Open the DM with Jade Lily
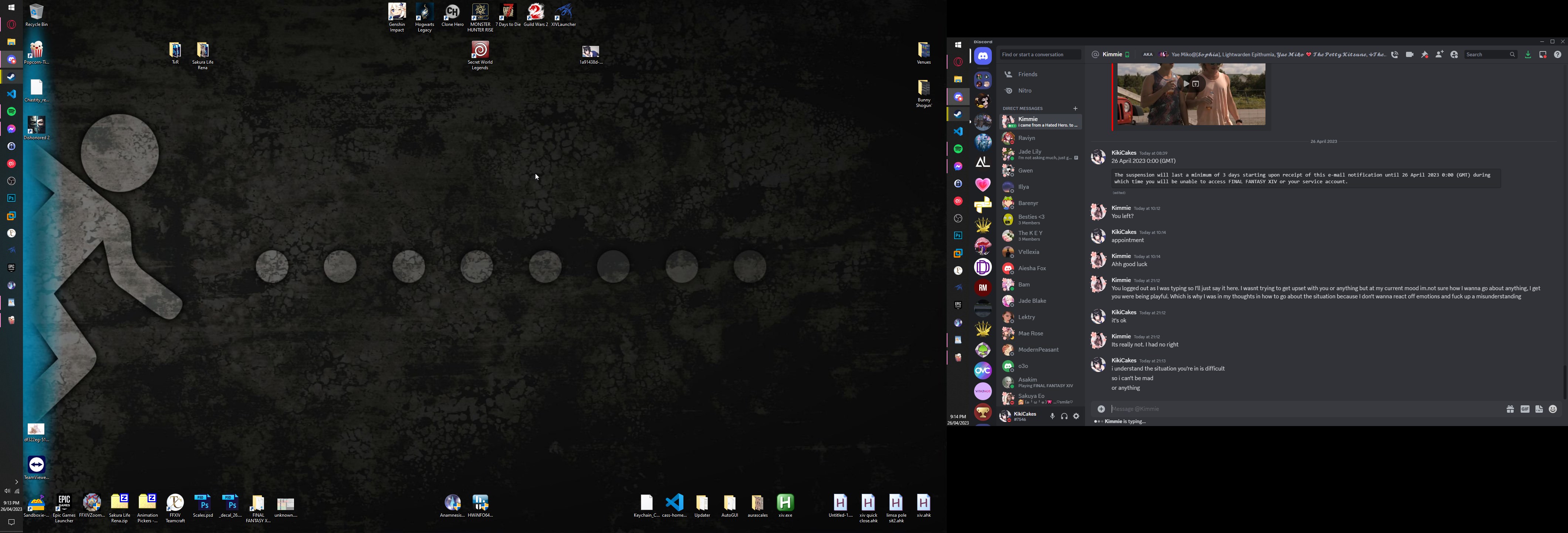Image resolution: width=1568 pixels, height=533 pixels. point(1040,155)
